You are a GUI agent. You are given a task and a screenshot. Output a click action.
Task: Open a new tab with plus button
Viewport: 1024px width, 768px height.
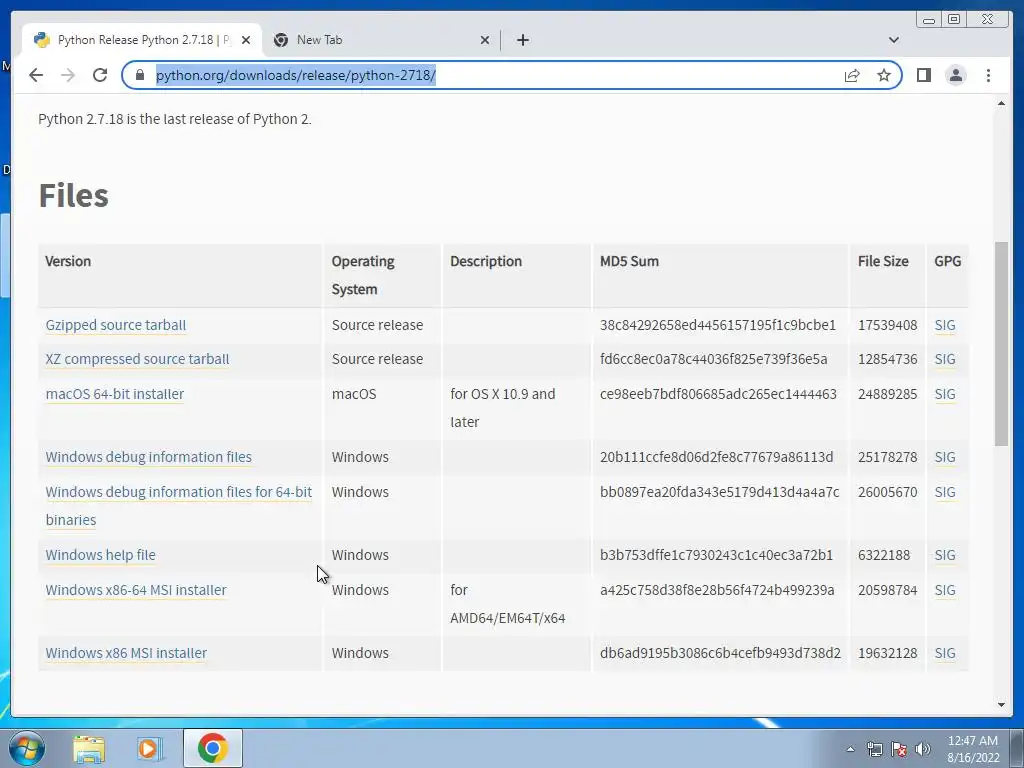pos(522,40)
